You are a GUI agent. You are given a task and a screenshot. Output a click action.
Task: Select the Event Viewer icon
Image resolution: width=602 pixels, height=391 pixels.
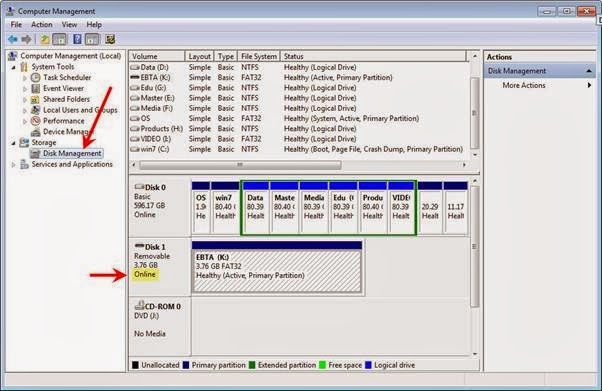pyautogui.click(x=35, y=88)
